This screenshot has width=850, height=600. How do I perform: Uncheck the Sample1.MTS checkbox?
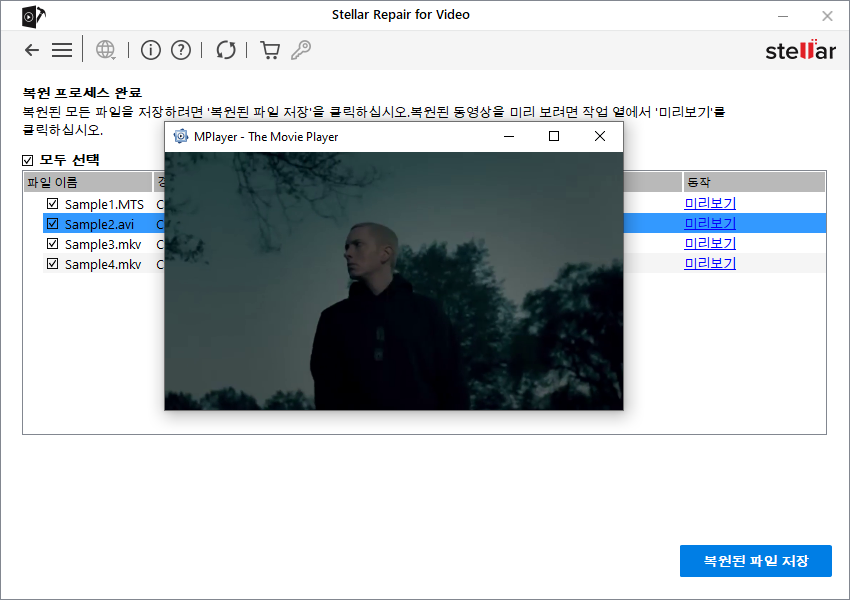click(x=53, y=204)
